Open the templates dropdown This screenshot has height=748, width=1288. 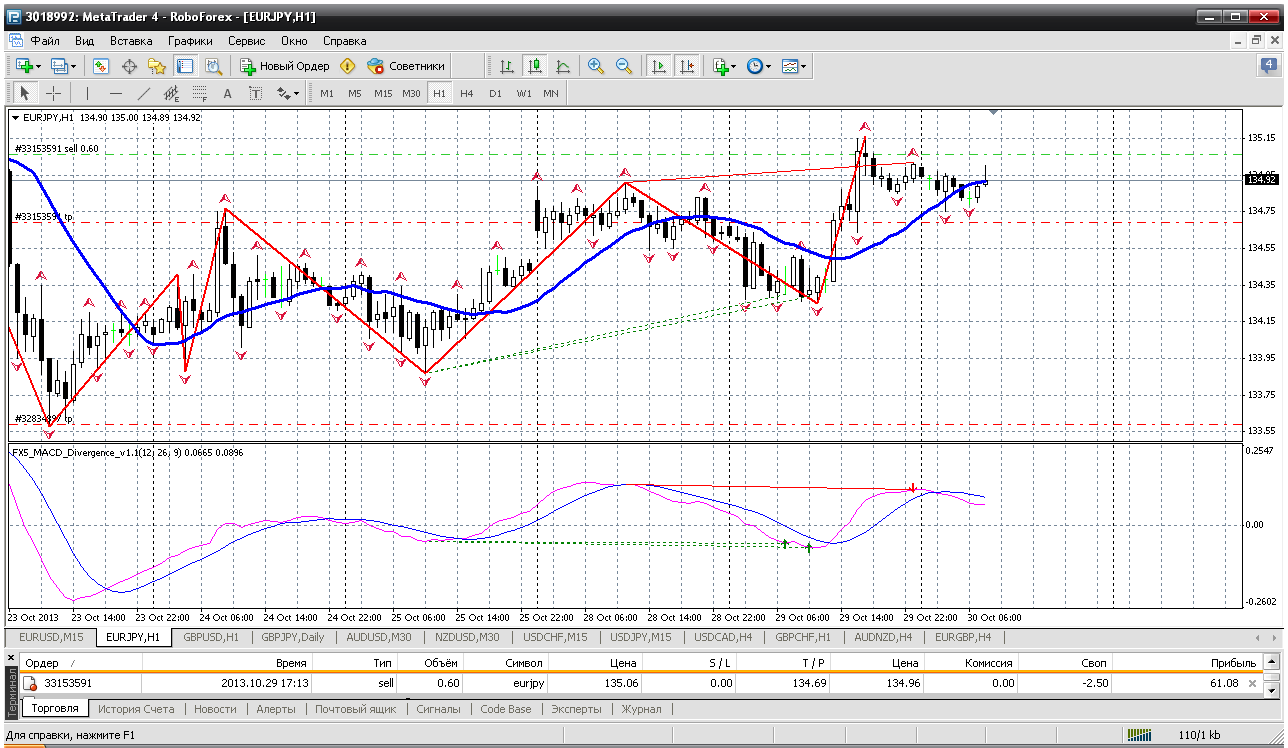coord(795,66)
